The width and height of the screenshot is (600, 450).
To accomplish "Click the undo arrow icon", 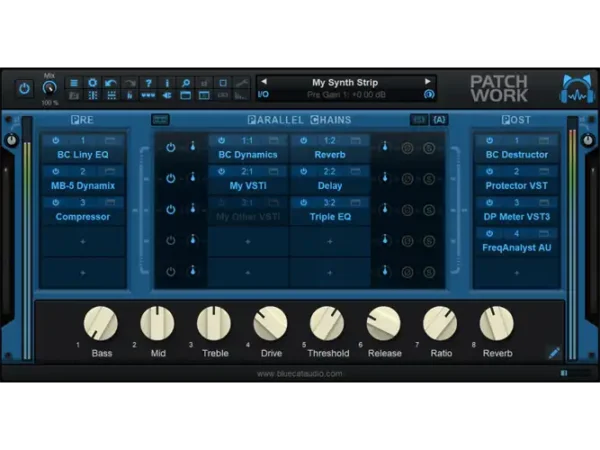I will coord(111,83).
